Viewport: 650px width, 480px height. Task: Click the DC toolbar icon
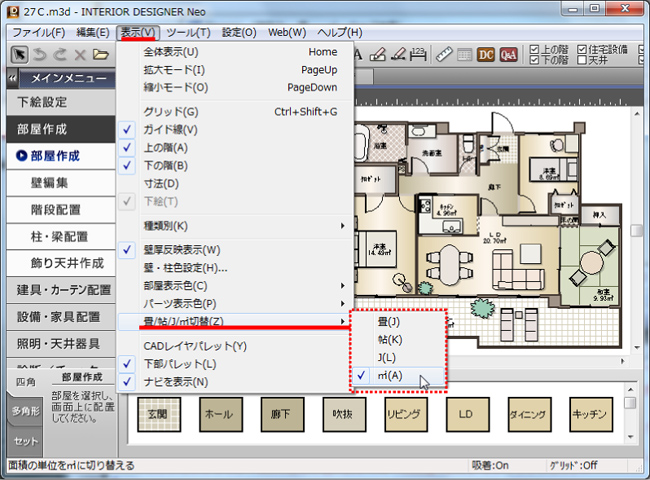click(x=485, y=54)
